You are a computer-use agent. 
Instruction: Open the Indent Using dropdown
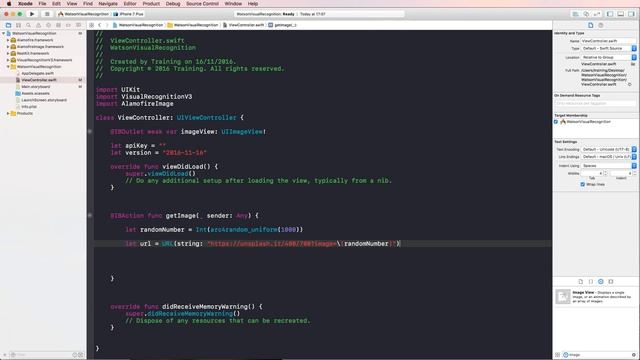point(608,166)
